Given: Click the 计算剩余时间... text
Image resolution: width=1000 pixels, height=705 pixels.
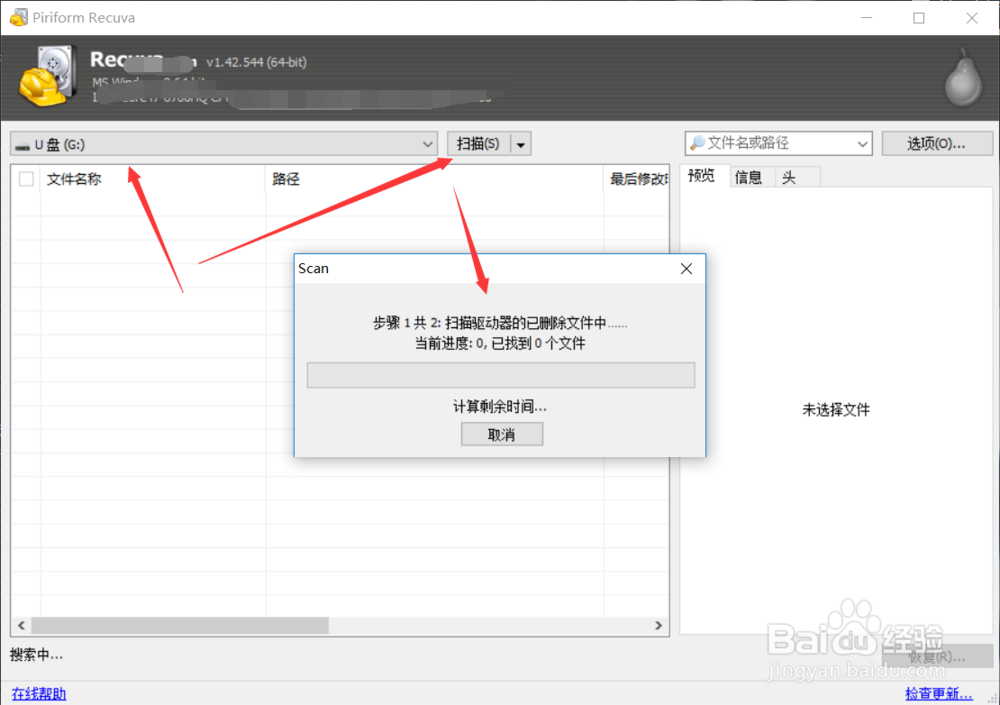Looking at the screenshot, I should tap(500, 406).
